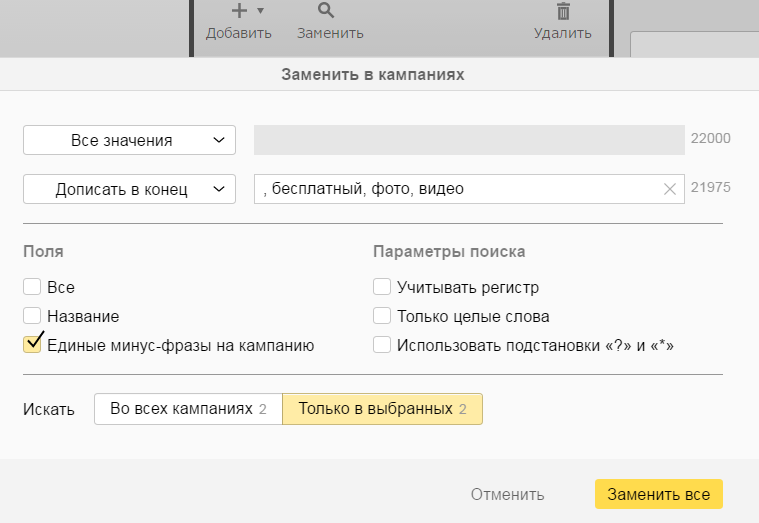Open the Add dropdown arrow

click(x=260, y=11)
